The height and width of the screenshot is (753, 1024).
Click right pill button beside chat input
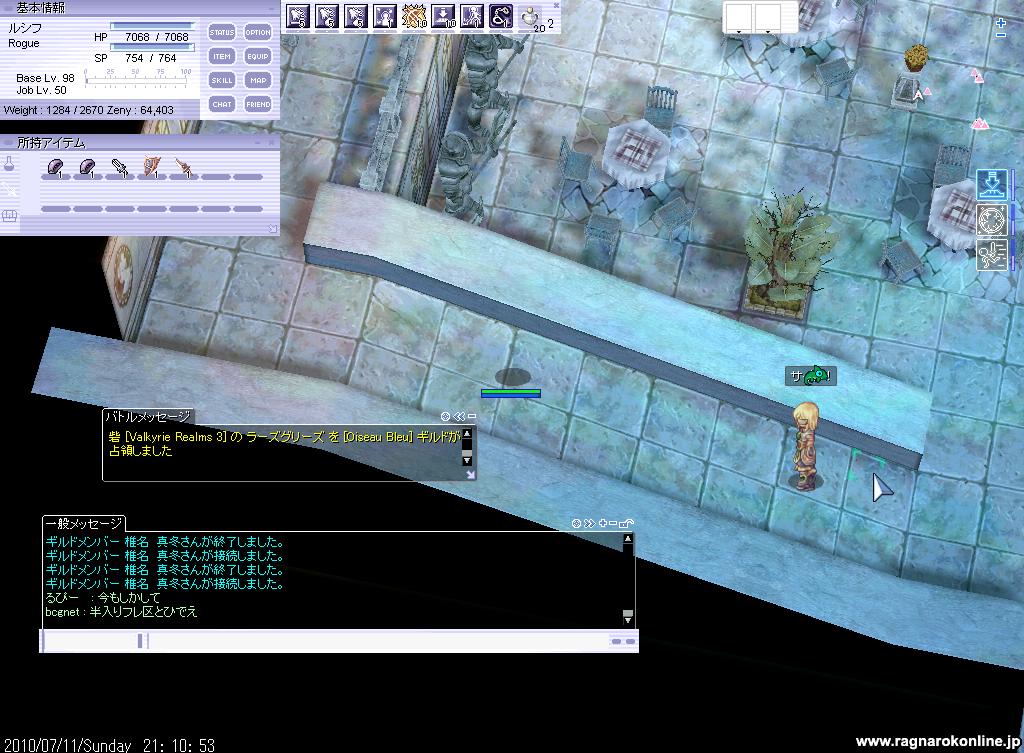(630, 641)
